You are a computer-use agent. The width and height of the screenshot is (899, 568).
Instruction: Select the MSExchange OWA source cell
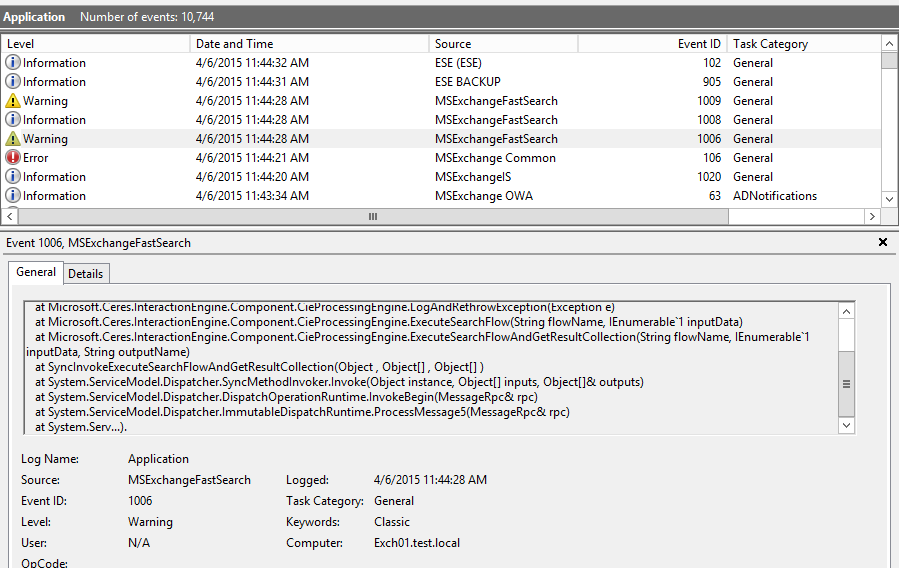pos(484,195)
